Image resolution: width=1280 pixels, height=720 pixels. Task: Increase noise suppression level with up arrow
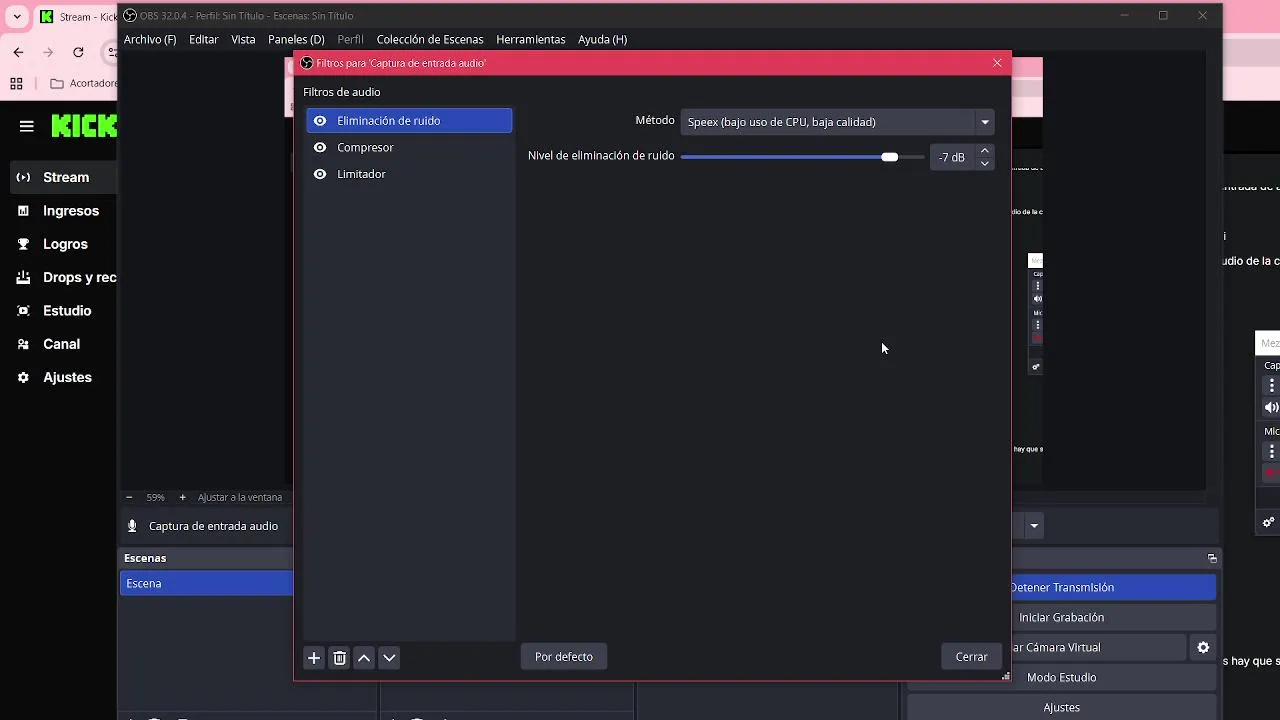(x=985, y=151)
